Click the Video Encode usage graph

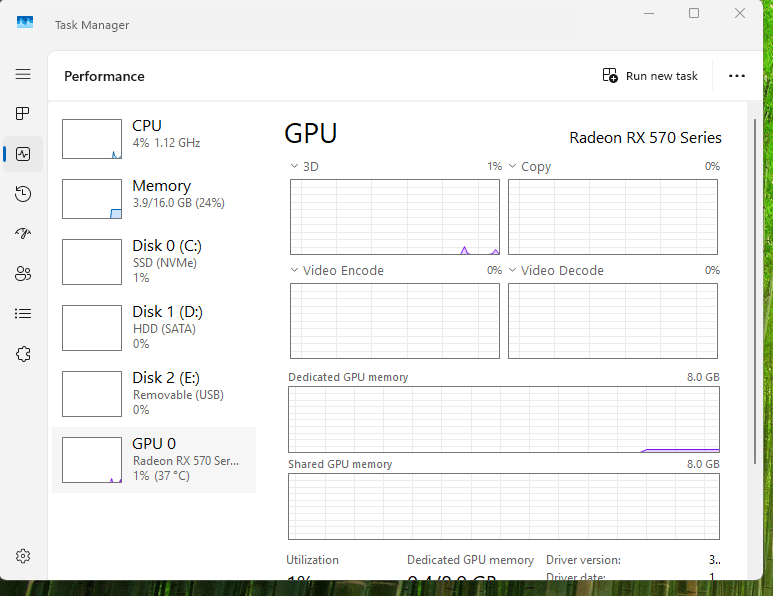point(395,321)
